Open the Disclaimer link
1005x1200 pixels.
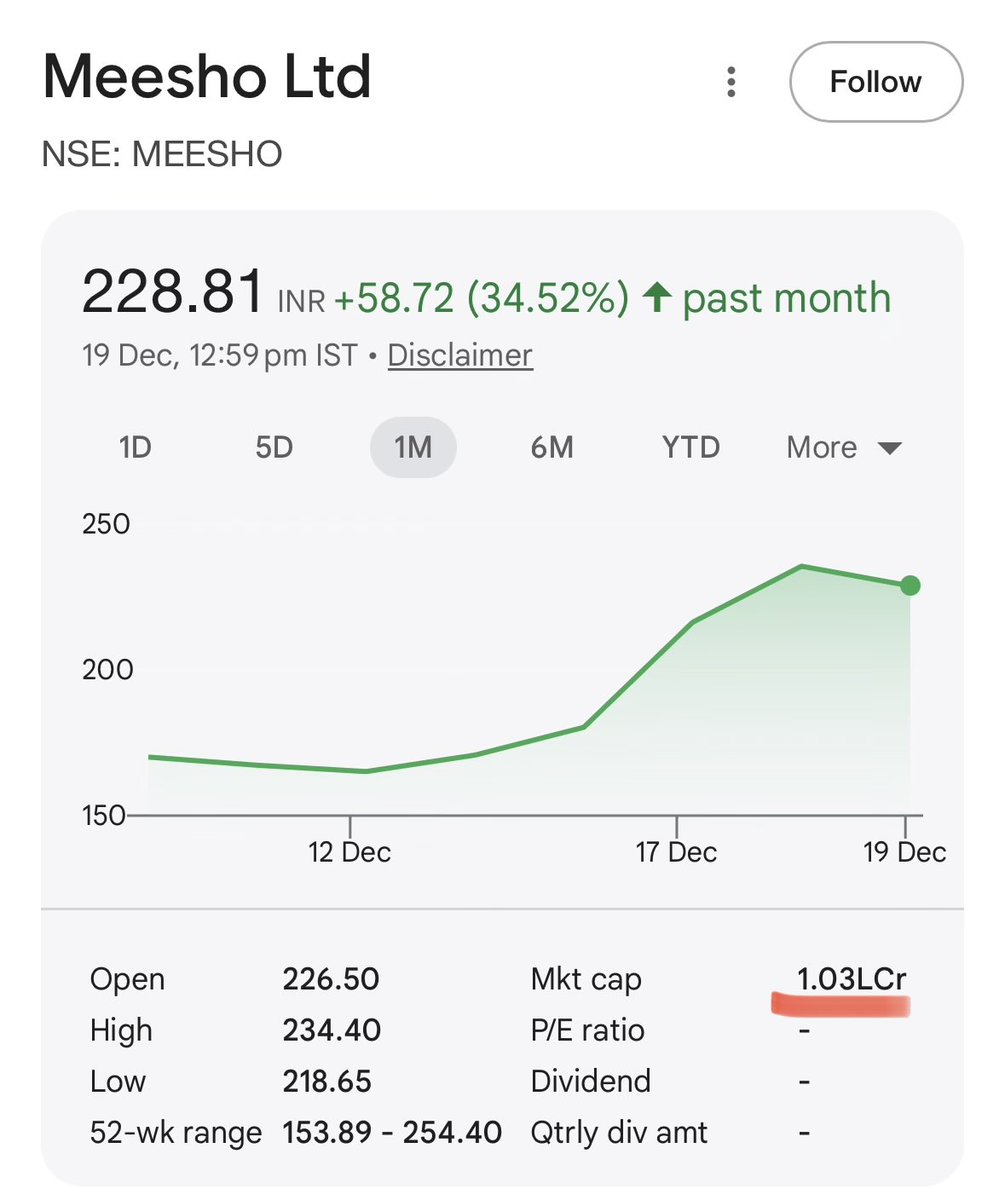click(460, 355)
